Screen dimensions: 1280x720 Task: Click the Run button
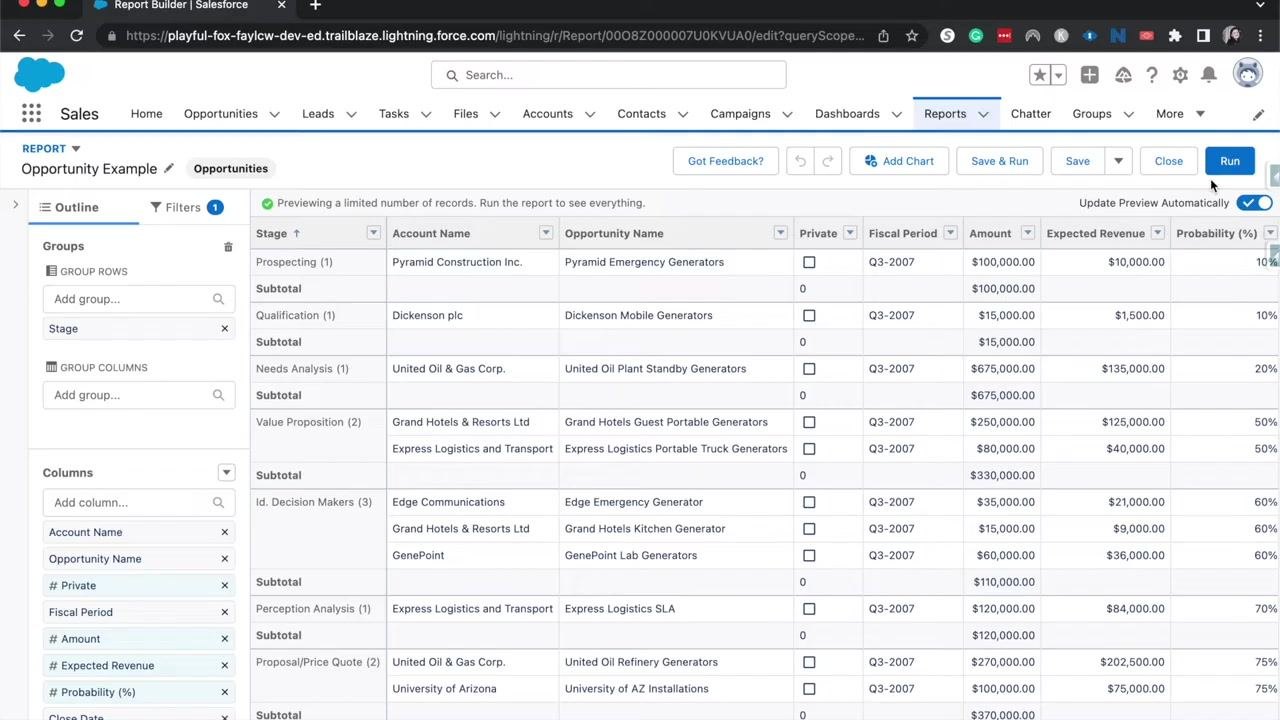[1230, 161]
